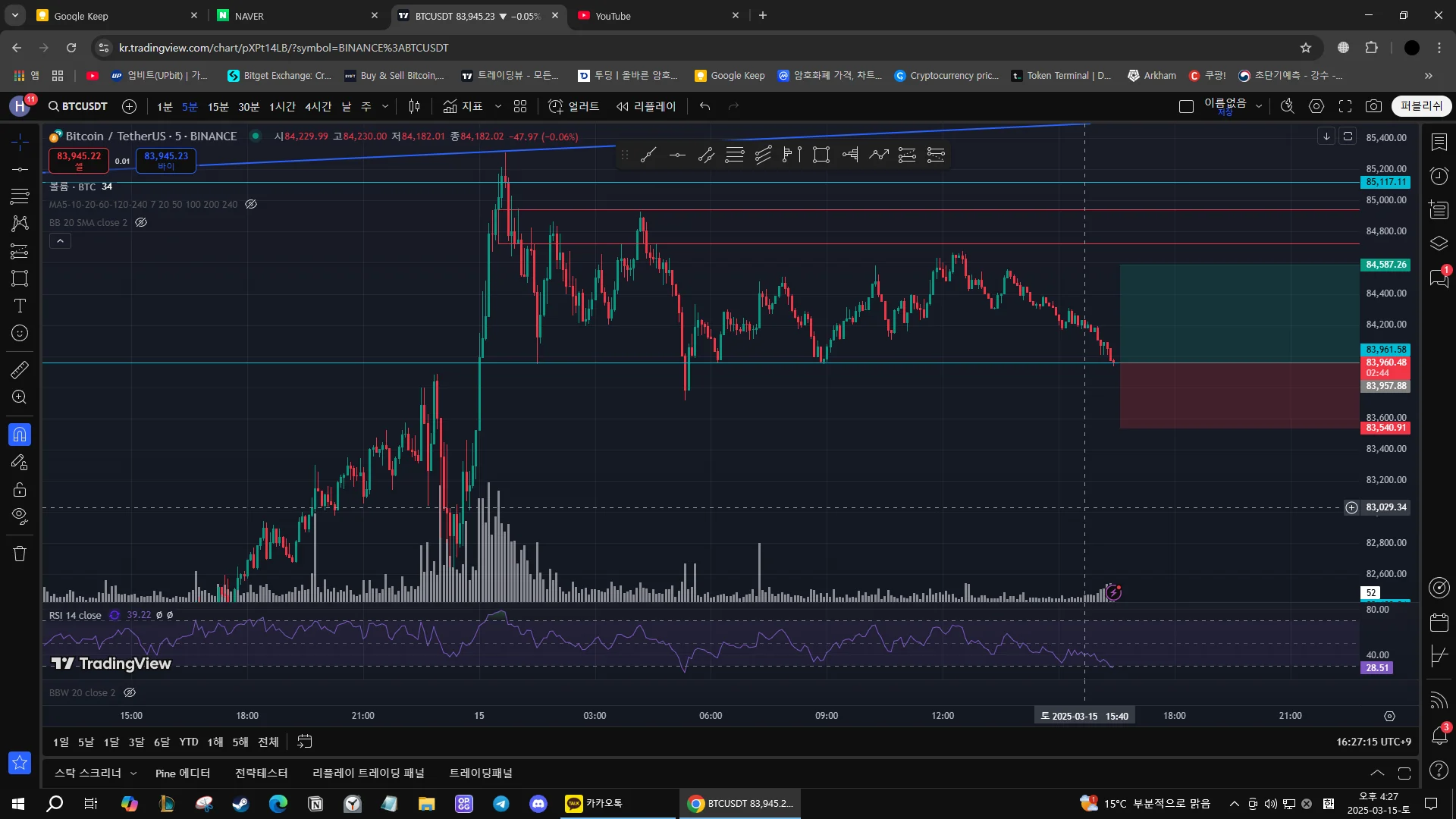Show the BB 20 SMA indicator
This screenshot has width=1456, height=819.
point(141,222)
